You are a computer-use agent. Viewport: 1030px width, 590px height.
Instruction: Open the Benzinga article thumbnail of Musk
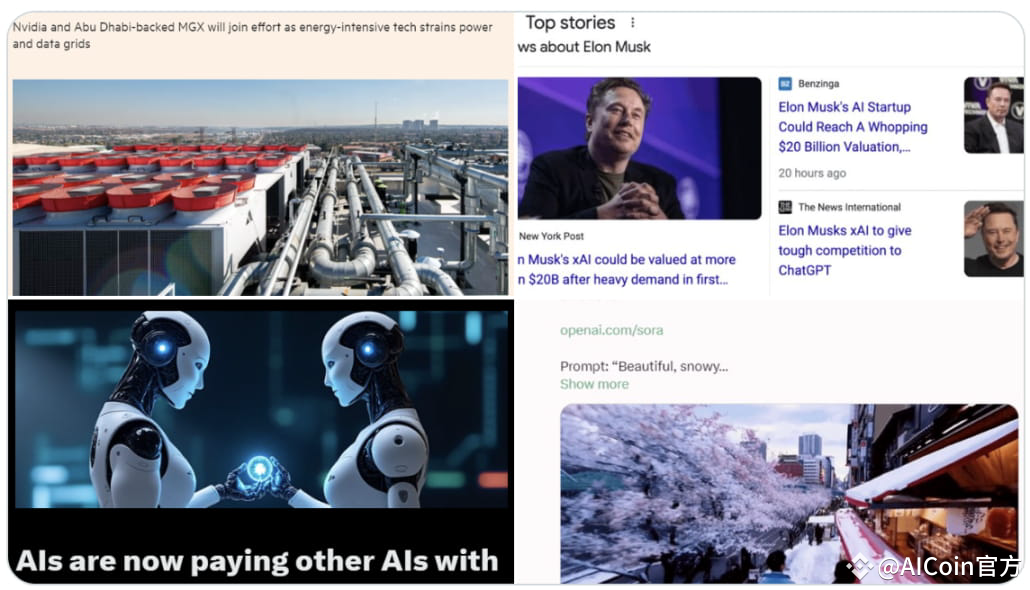[x=993, y=115]
